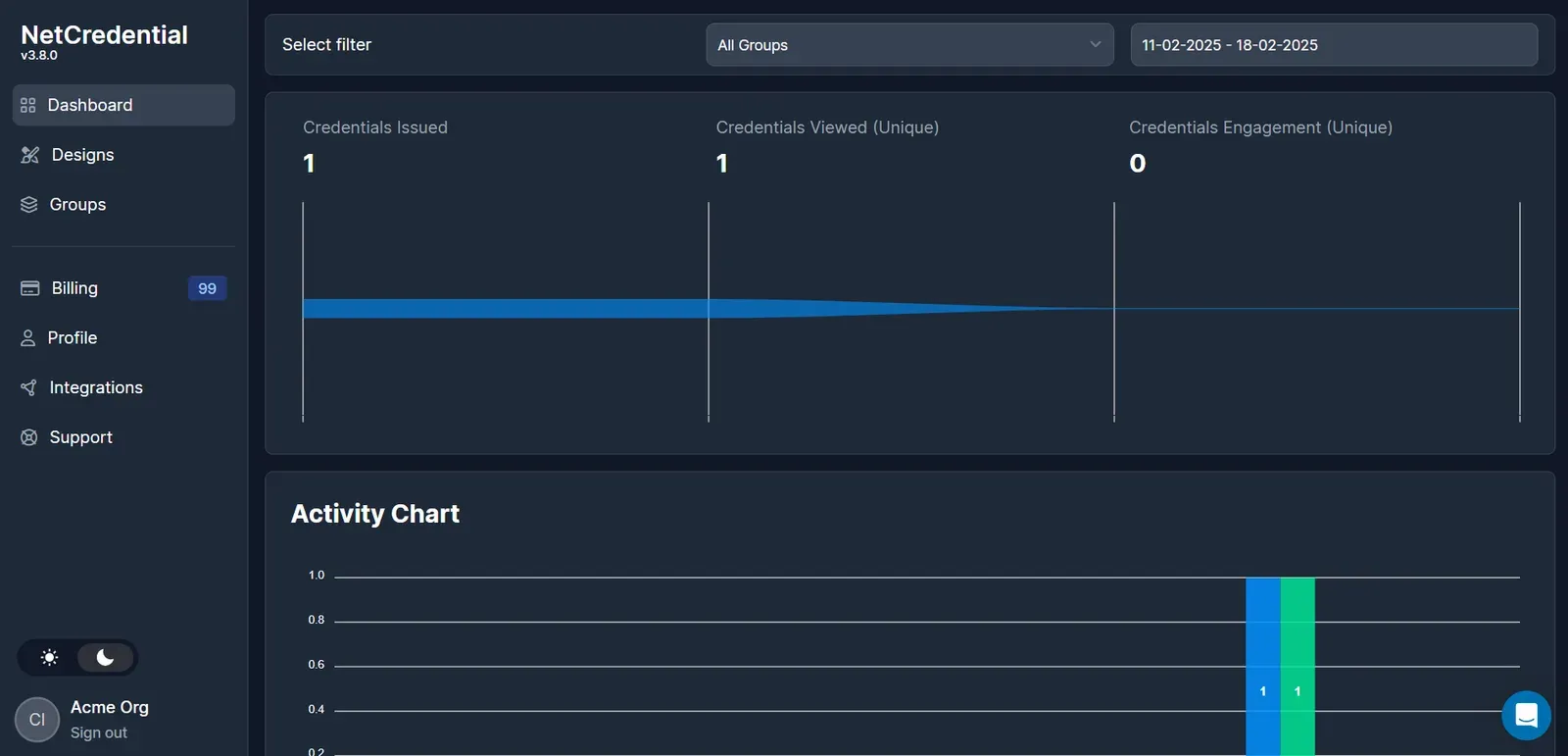Click the Credentials Engagement value 0
The height and width of the screenshot is (756, 1568).
coord(1138,163)
